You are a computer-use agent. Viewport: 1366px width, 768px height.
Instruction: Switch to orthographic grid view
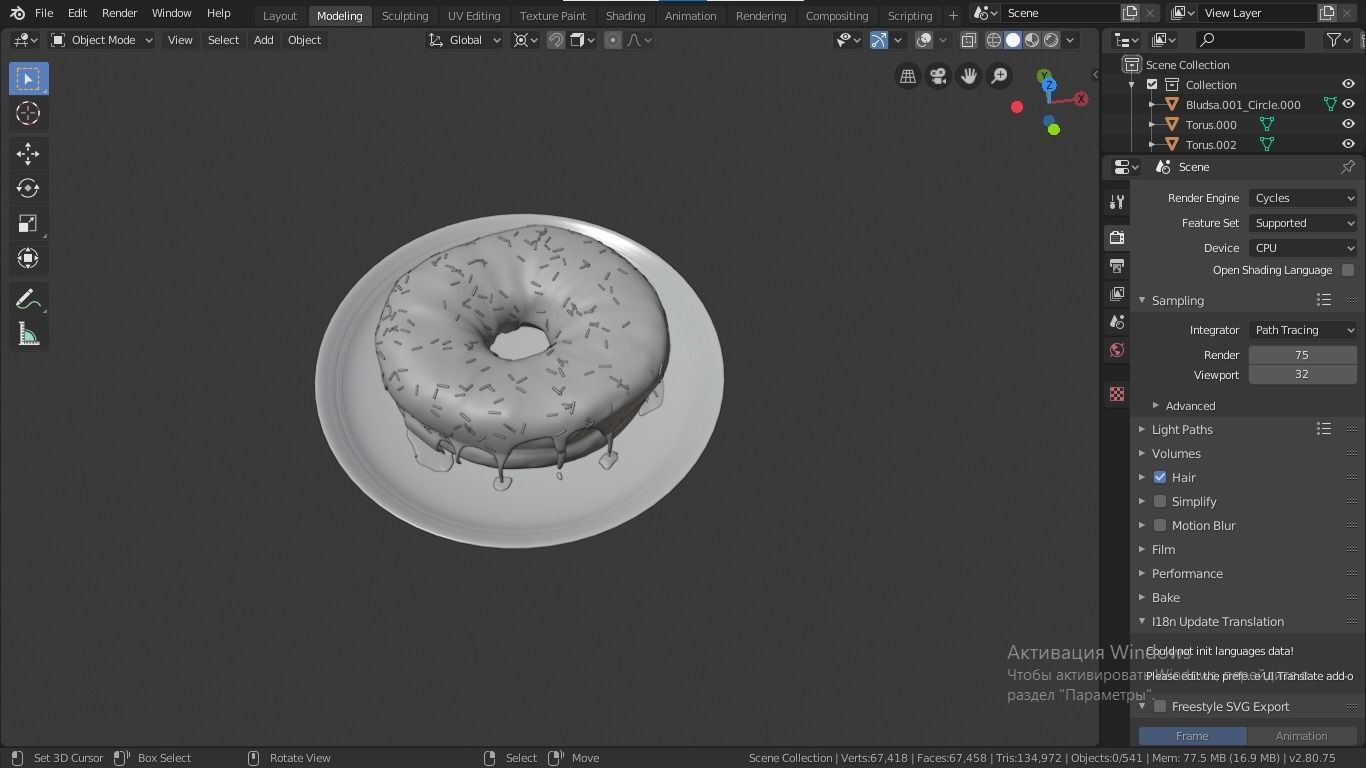pyautogui.click(x=908, y=76)
